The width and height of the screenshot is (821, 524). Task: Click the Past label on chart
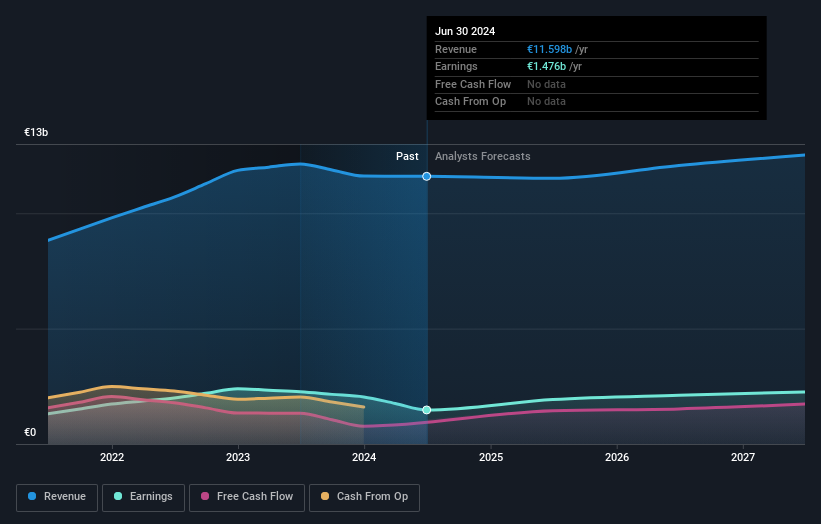(x=407, y=157)
